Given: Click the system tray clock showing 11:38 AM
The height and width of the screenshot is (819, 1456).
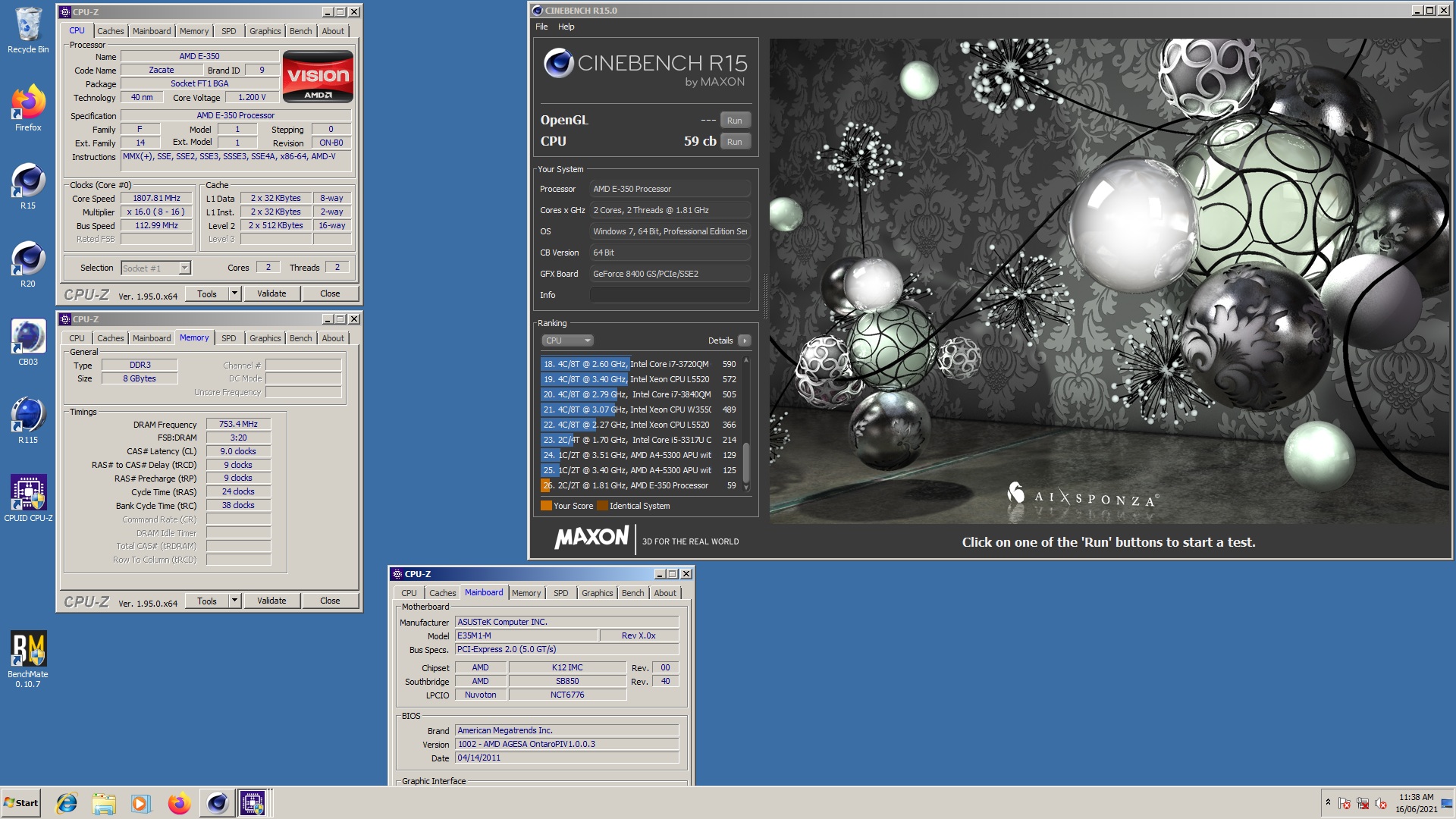Looking at the screenshot, I should (x=1416, y=803).
